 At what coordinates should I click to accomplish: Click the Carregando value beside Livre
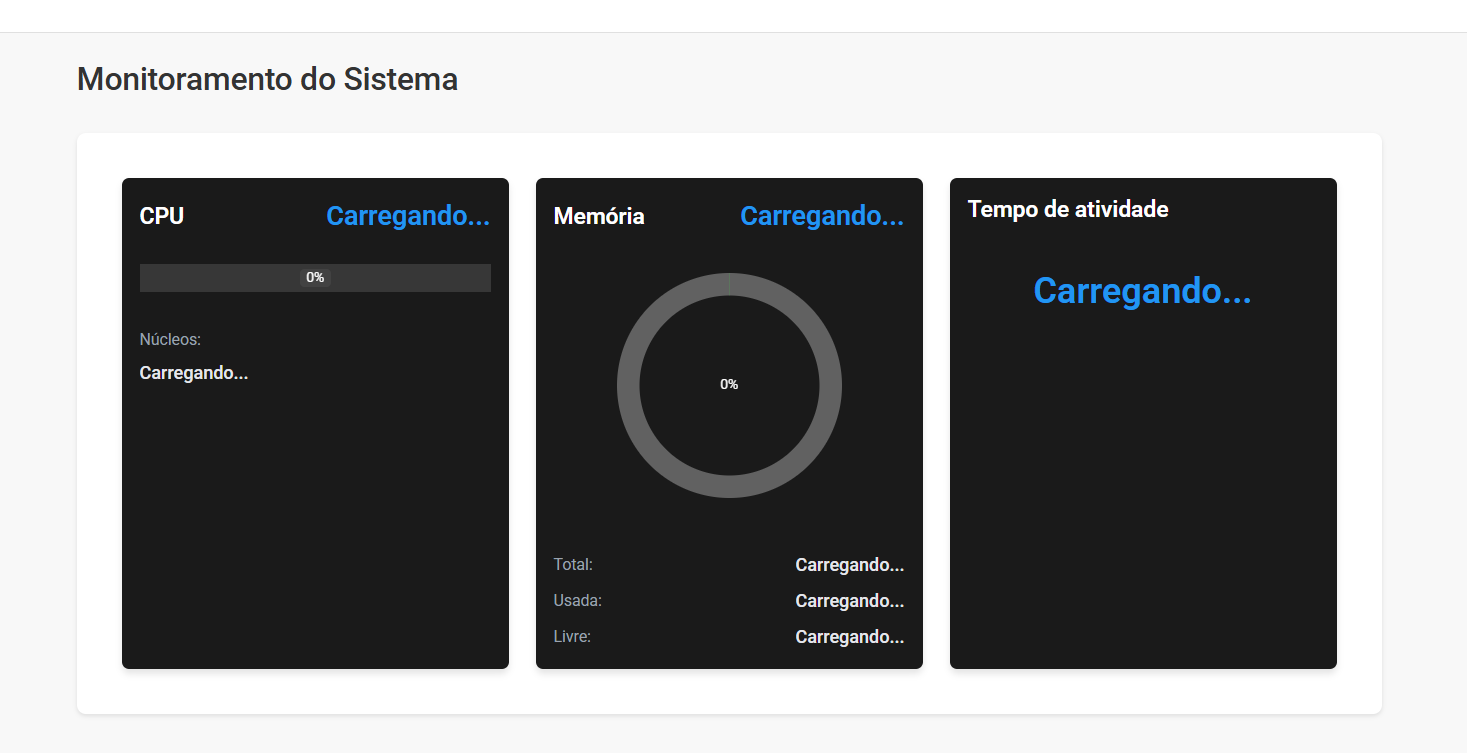849,637
